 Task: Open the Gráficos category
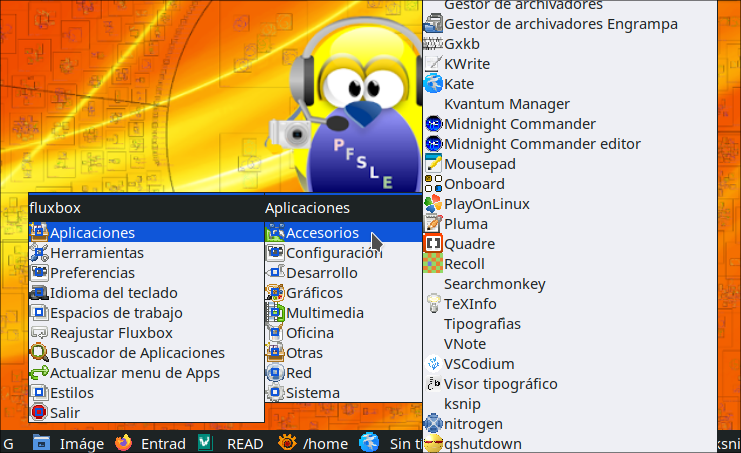tap(344, 292)
